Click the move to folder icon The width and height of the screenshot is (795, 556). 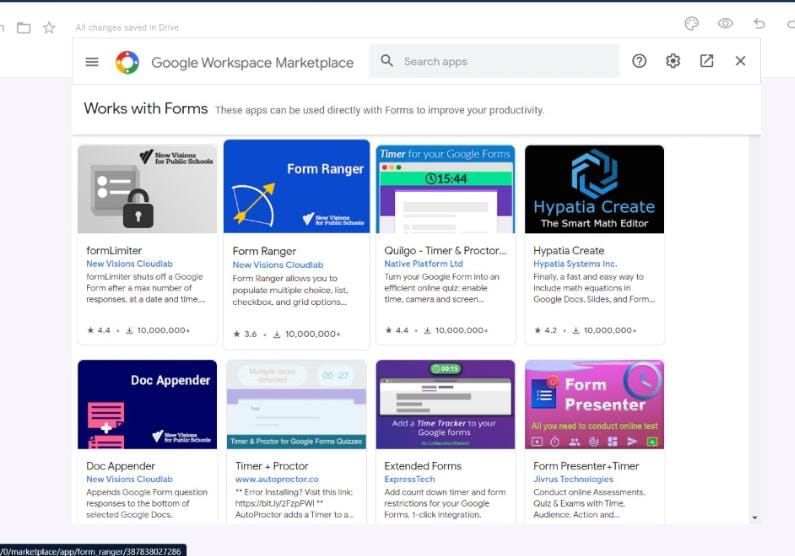(24, 27)
